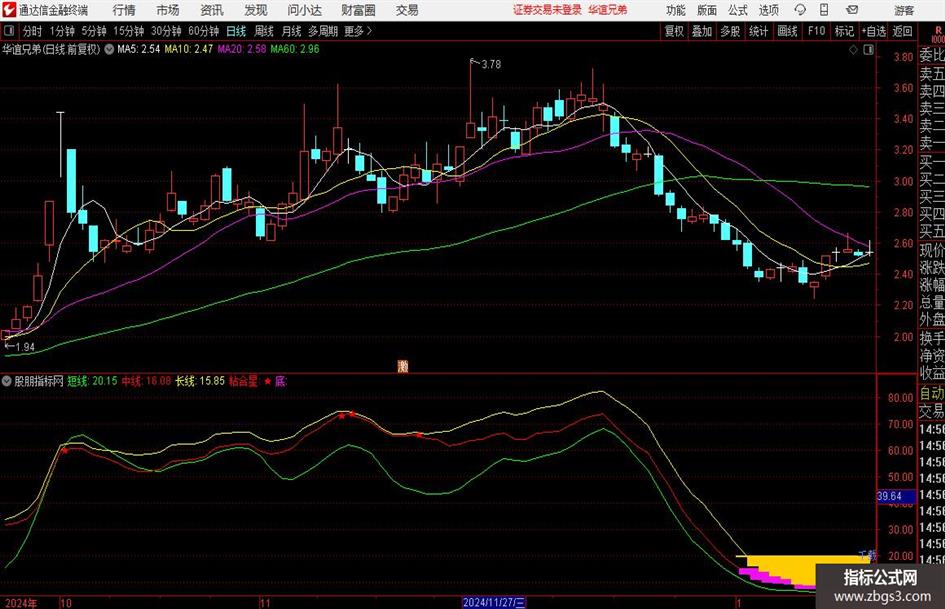Switch to the 1分钟 period tab
The height and width of the screenshot is (609, 945).
(61, 31)
